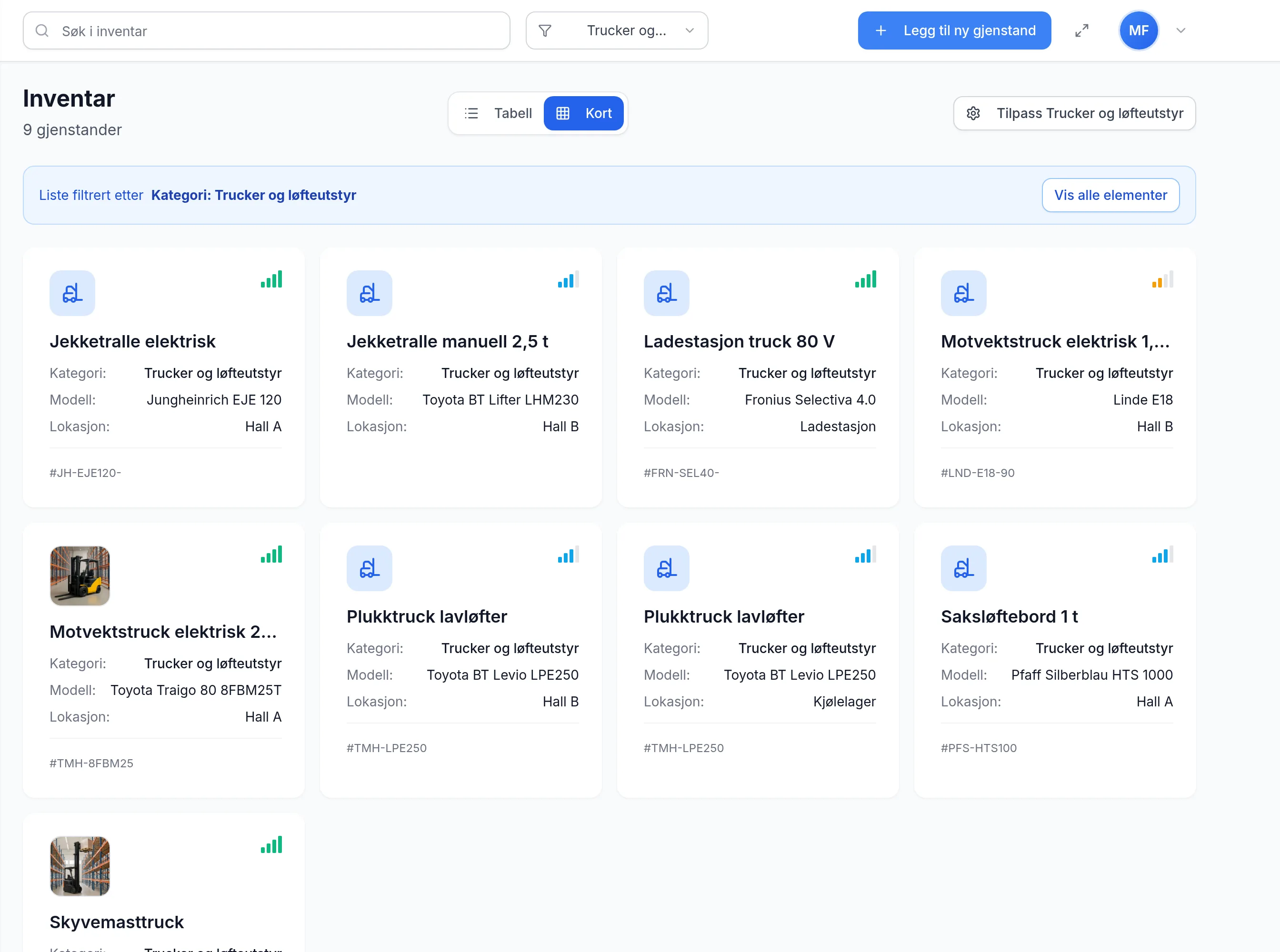Click the Motvektstruck elektrisk 1,... title
This screenshot has height=952, width=1280.
point(1055,342)
